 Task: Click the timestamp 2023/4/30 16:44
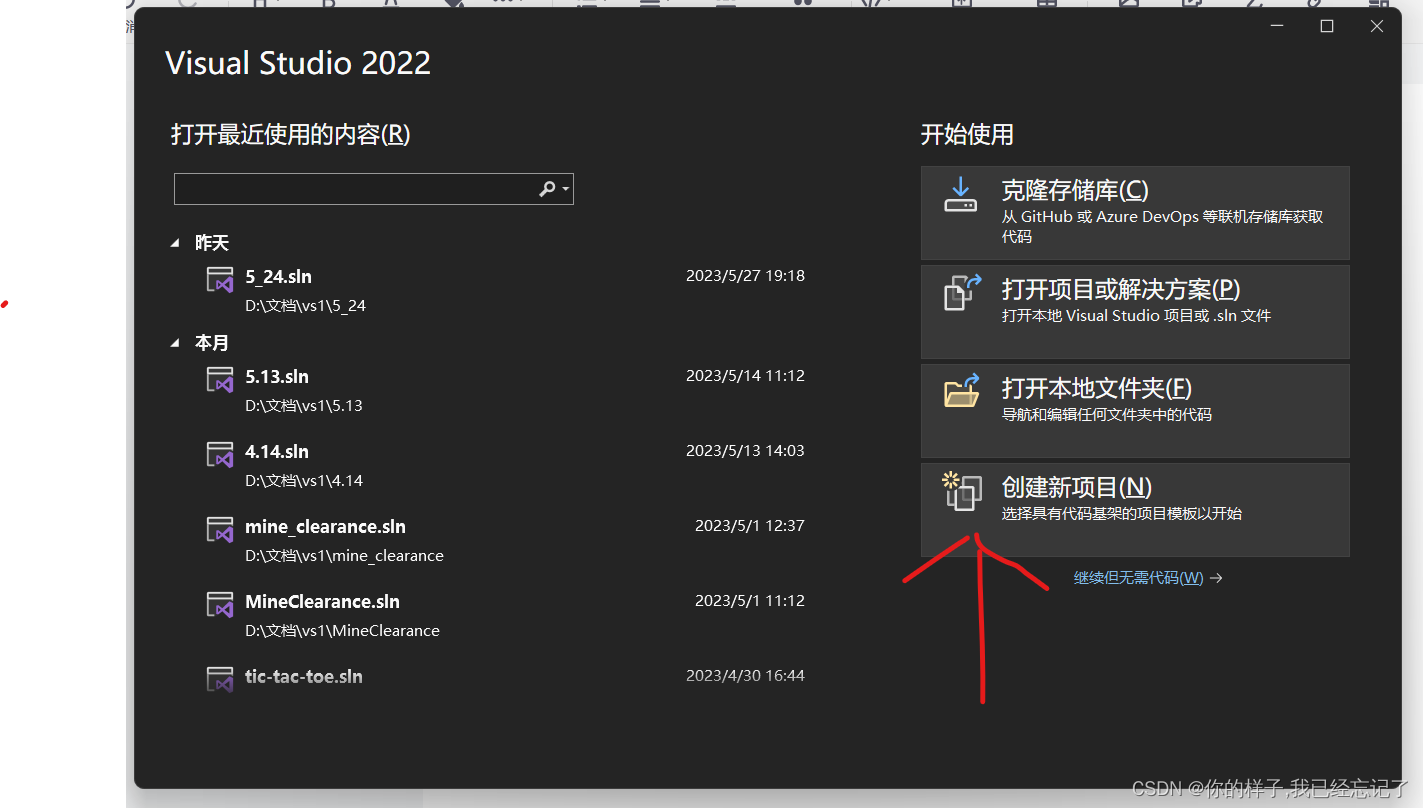745,676
